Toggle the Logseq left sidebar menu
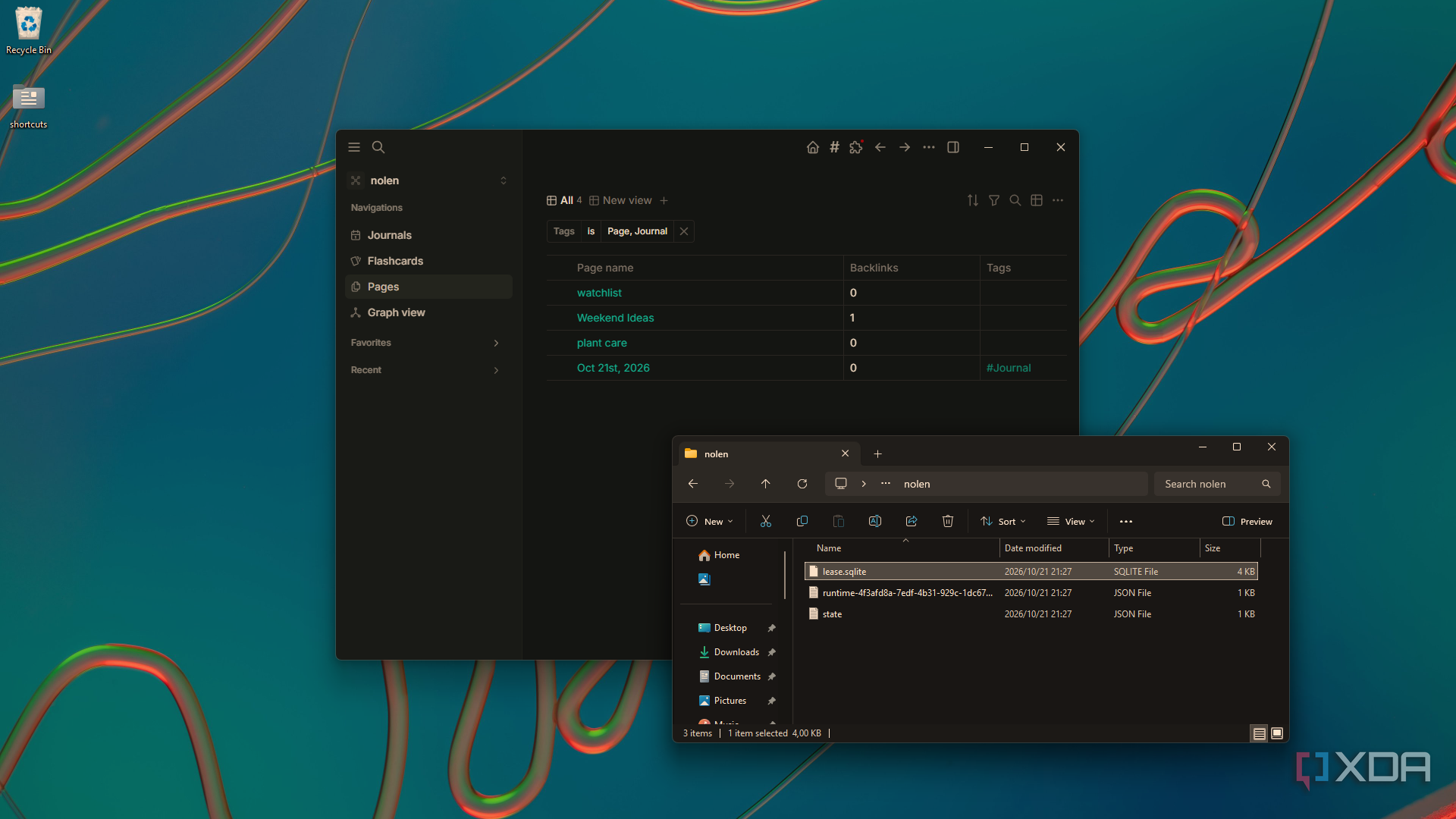This screenshot has height=819, width=1456. tap(354, 147)
